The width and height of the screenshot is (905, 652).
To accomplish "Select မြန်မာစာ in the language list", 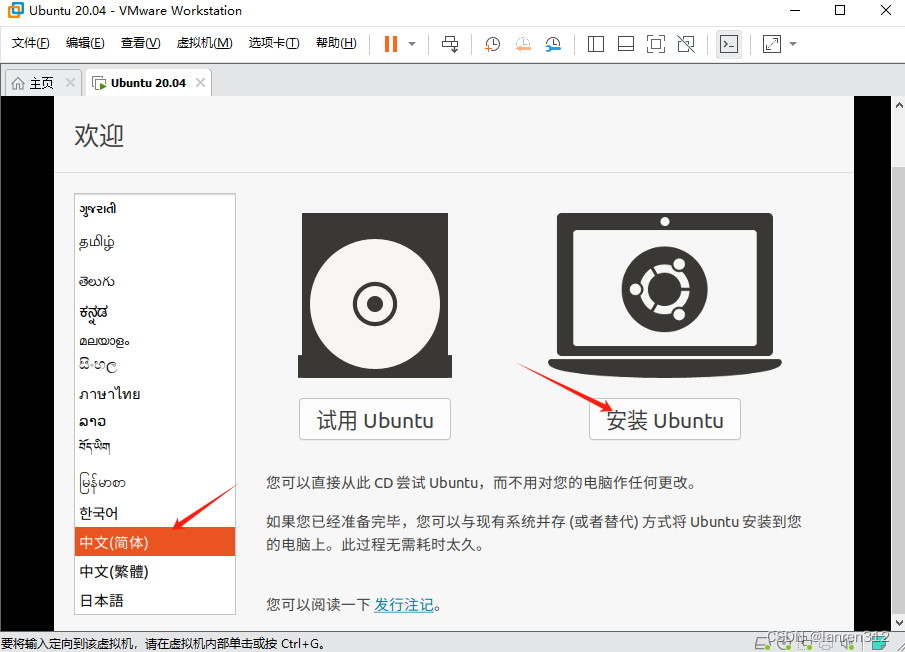I will [x=155, y=482].
